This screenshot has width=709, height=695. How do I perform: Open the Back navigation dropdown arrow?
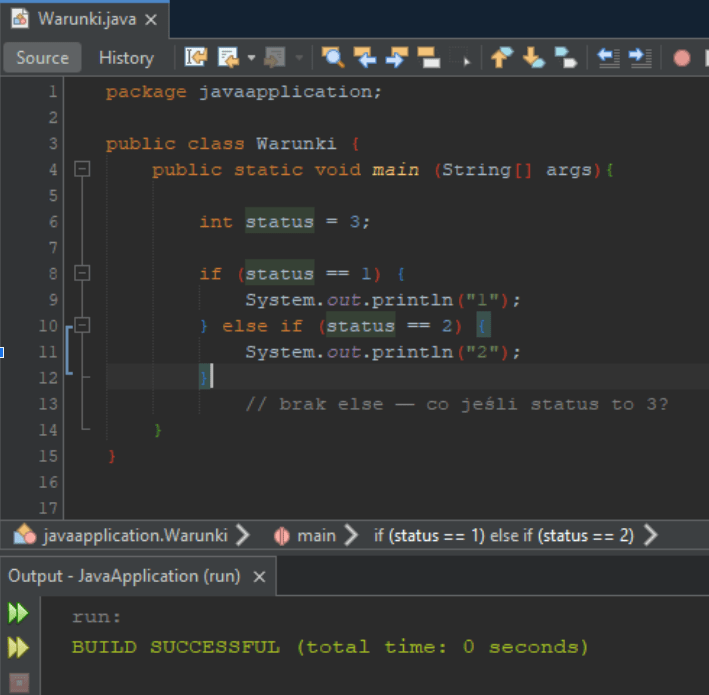(x=252, y=58)
